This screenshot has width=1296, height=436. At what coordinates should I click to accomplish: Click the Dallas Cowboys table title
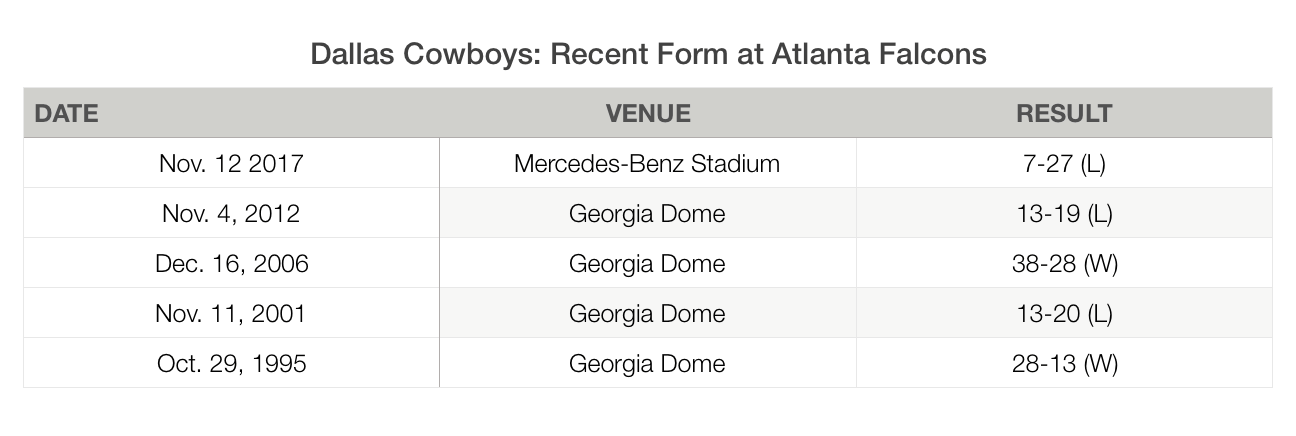click(x=648, y=53)
